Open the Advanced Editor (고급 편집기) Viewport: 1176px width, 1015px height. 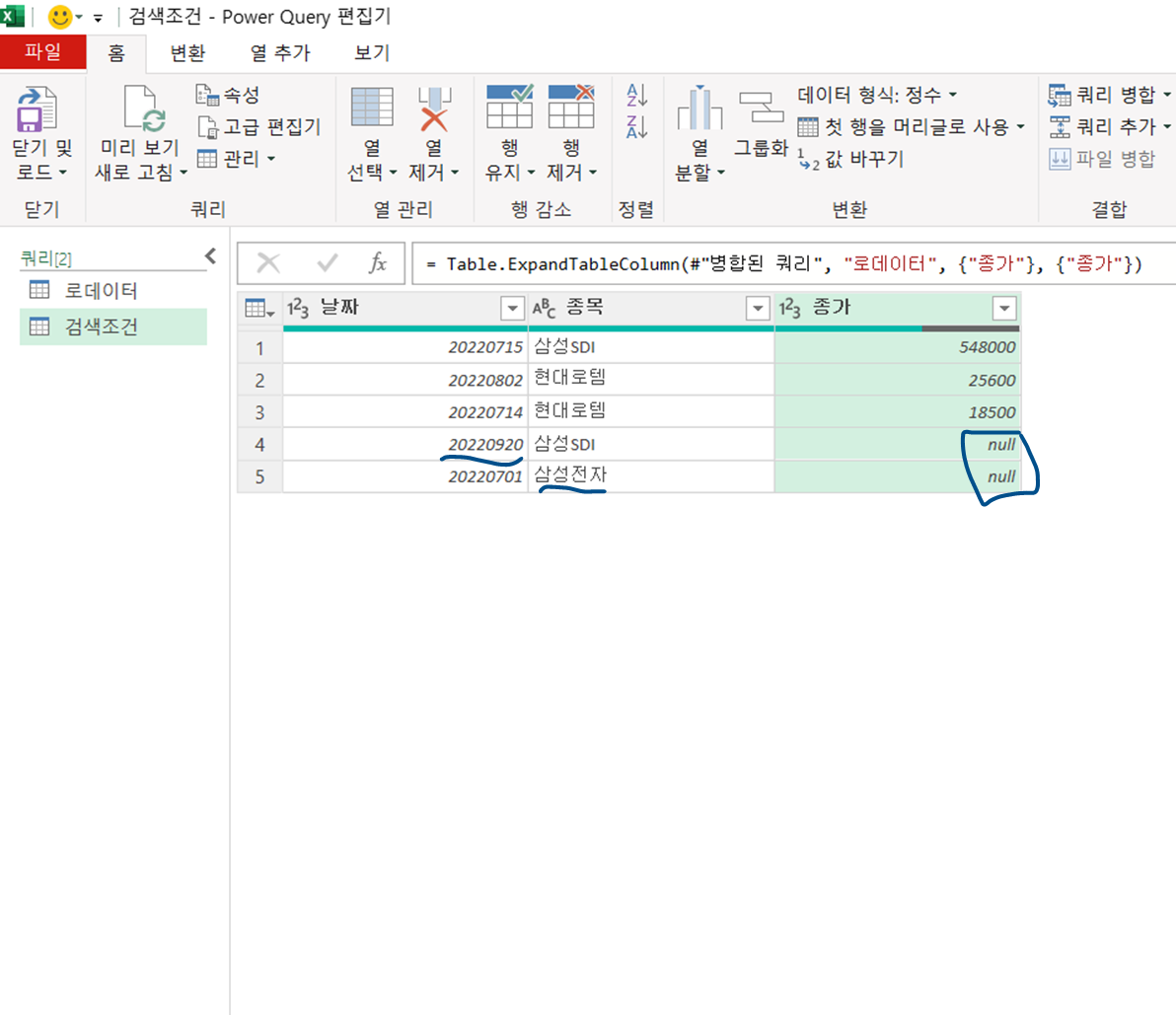[258, 126]
